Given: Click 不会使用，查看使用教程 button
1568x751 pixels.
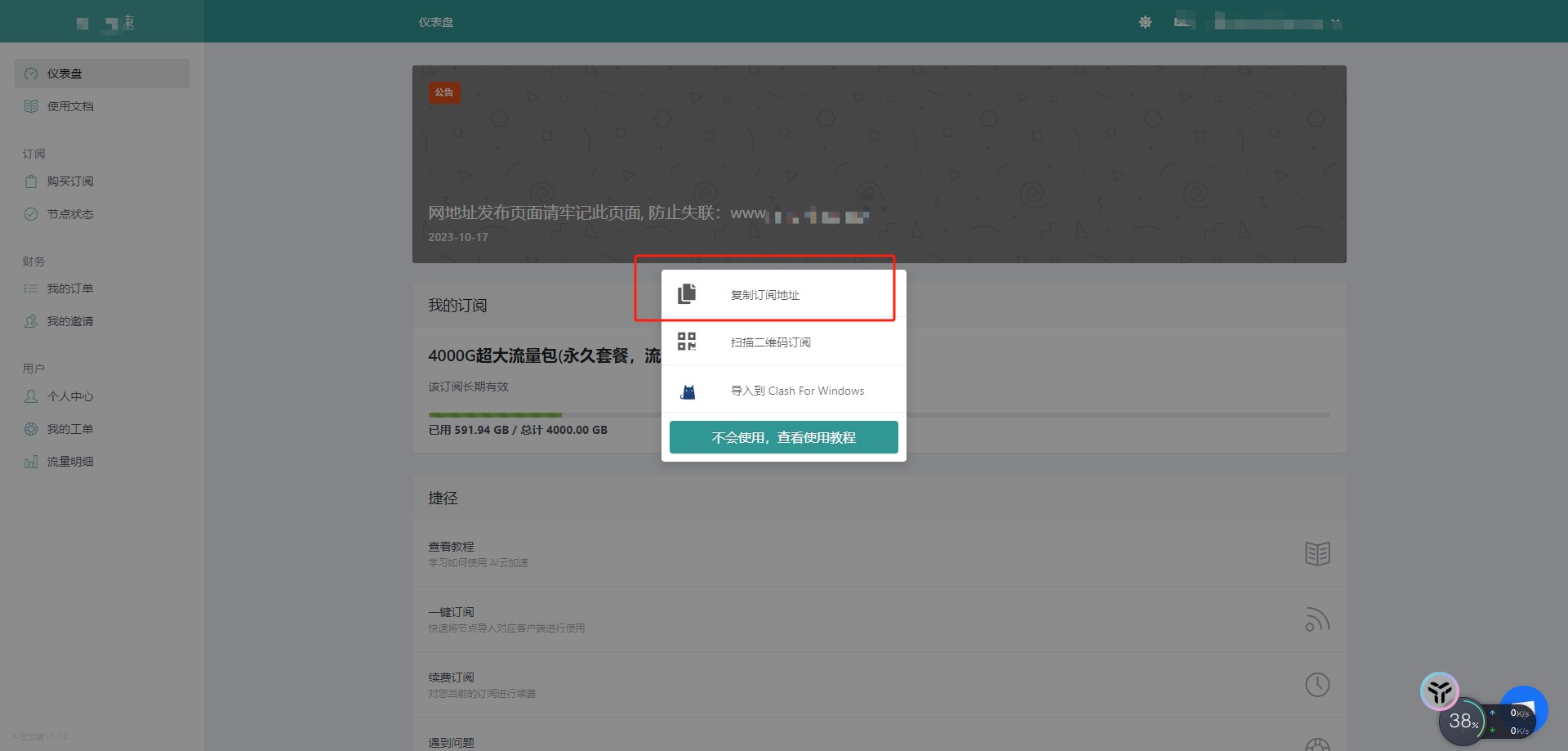Looking at the screenshot, I should click(x=783, y=437).
